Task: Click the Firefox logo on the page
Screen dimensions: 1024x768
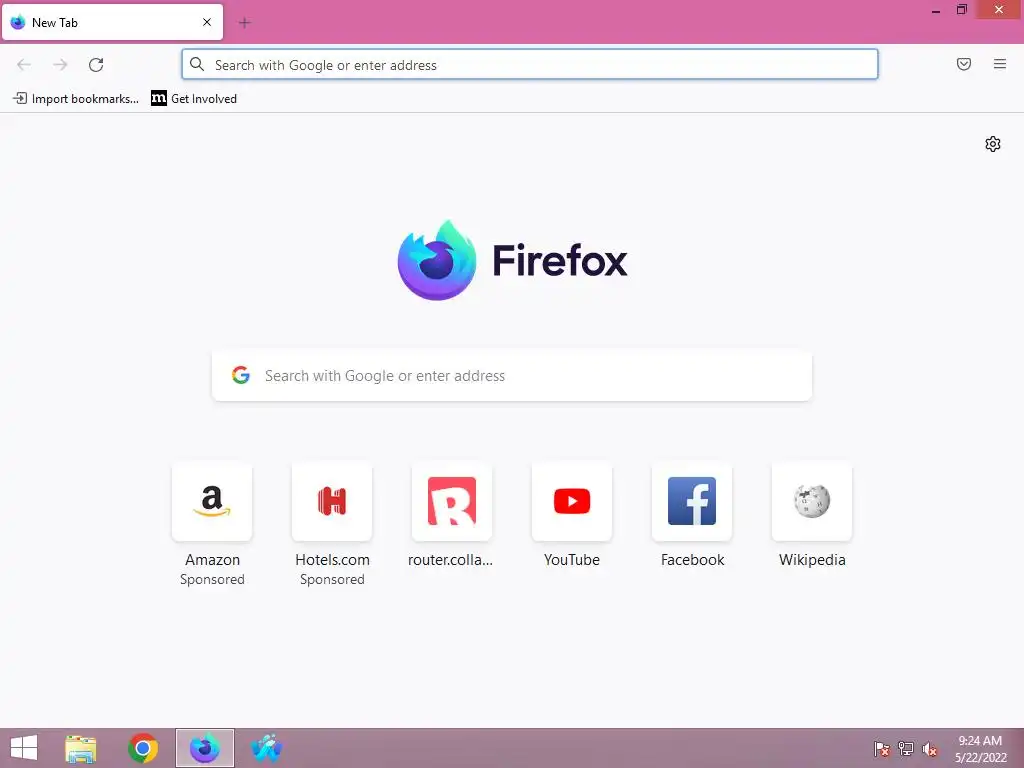Action: [437, 261]
